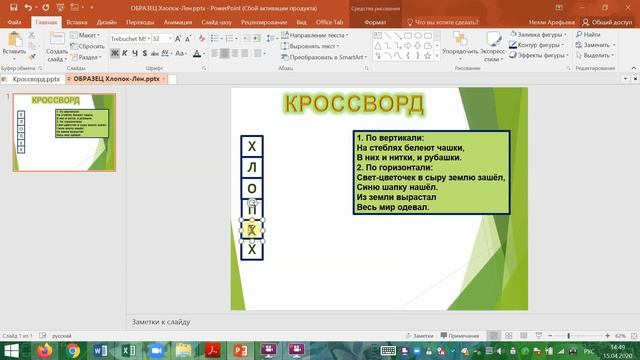This screenshot has width=640, height=360.
Task: Click Общий доступ share button
Action: point(607,22)
